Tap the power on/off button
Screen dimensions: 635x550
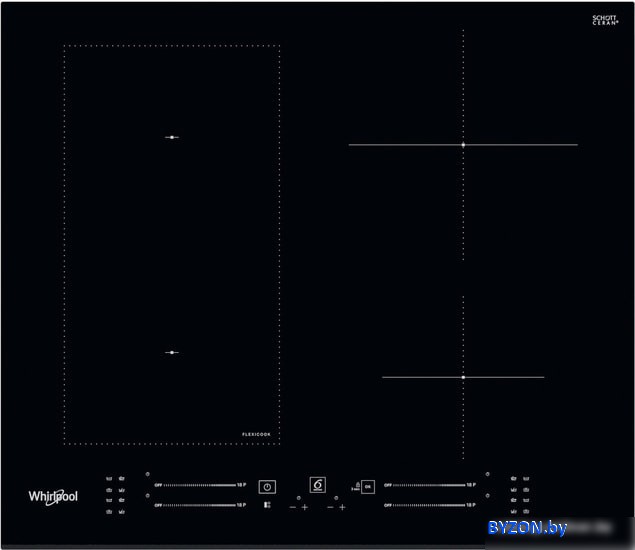pos(267,487)
